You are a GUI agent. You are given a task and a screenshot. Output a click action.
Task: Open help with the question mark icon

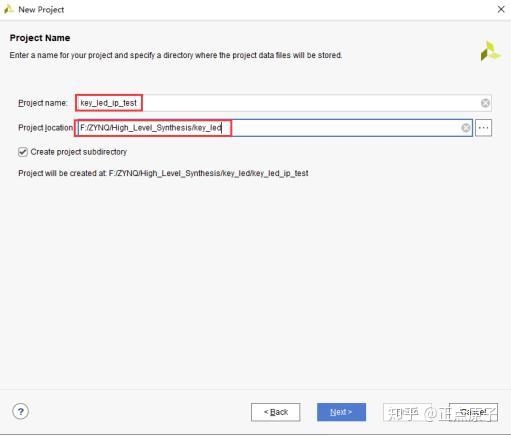(x=21, y=411)
